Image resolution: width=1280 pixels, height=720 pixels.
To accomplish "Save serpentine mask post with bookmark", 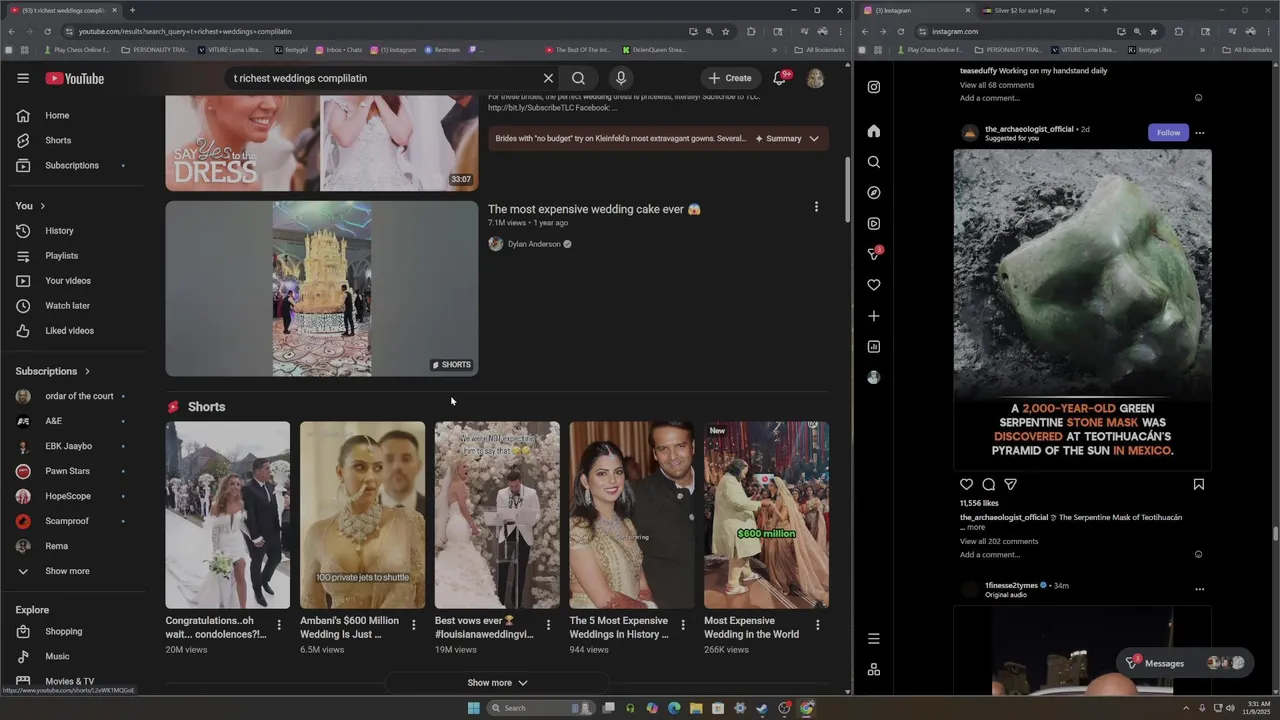I will (1199, 485).
